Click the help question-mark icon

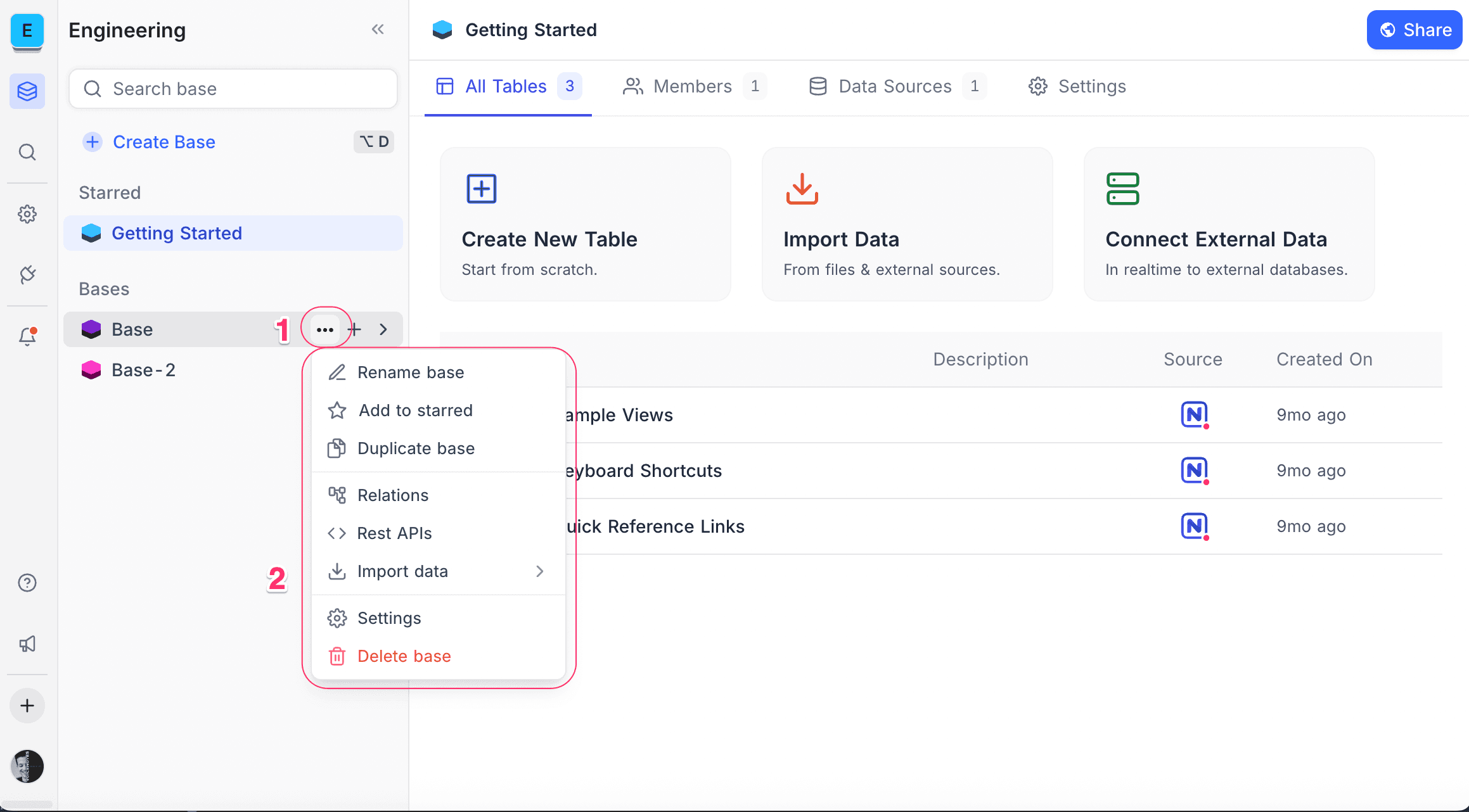click(x=27, y=583)
